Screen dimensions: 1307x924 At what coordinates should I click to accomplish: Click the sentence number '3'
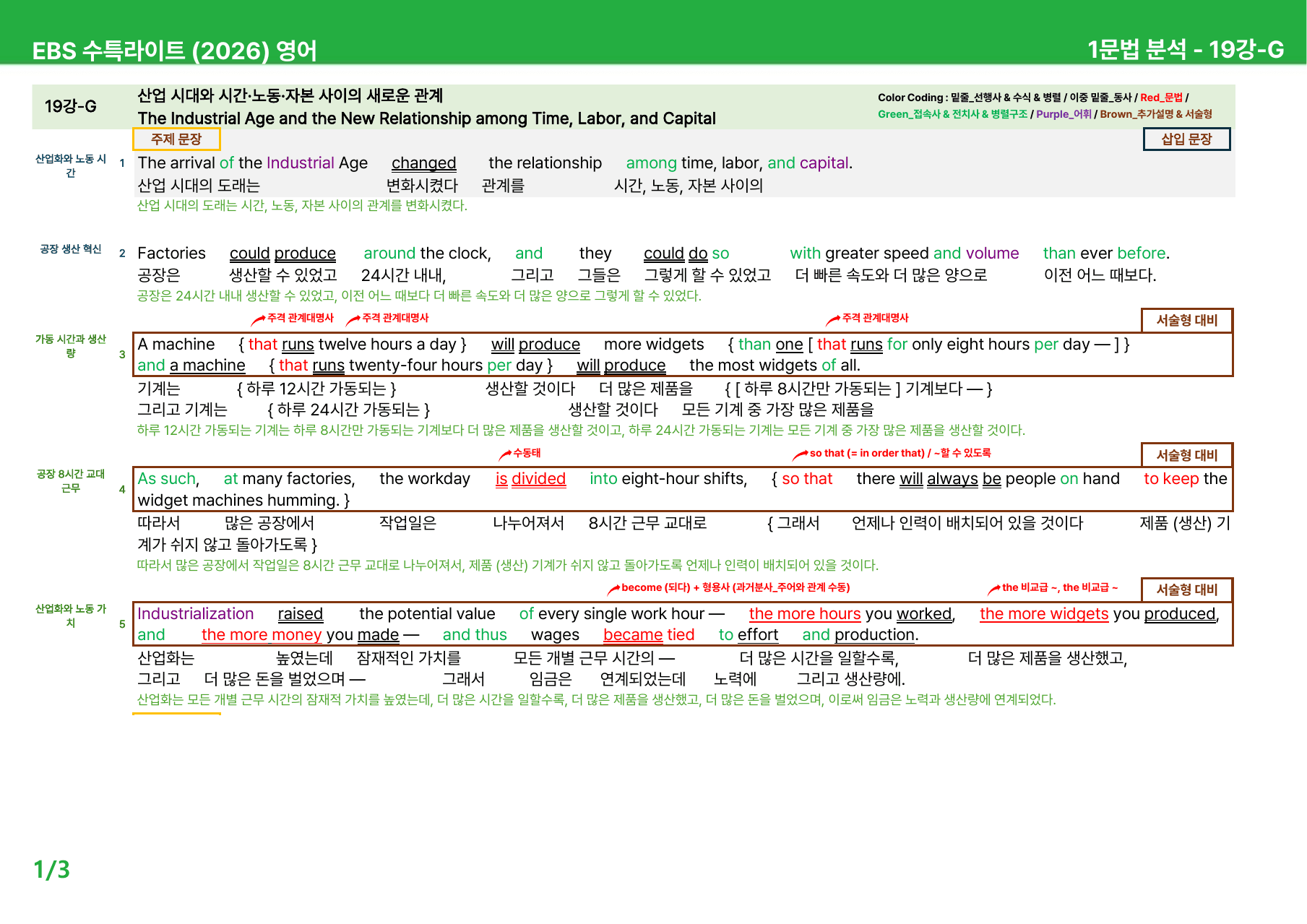(x=122, y=355)
